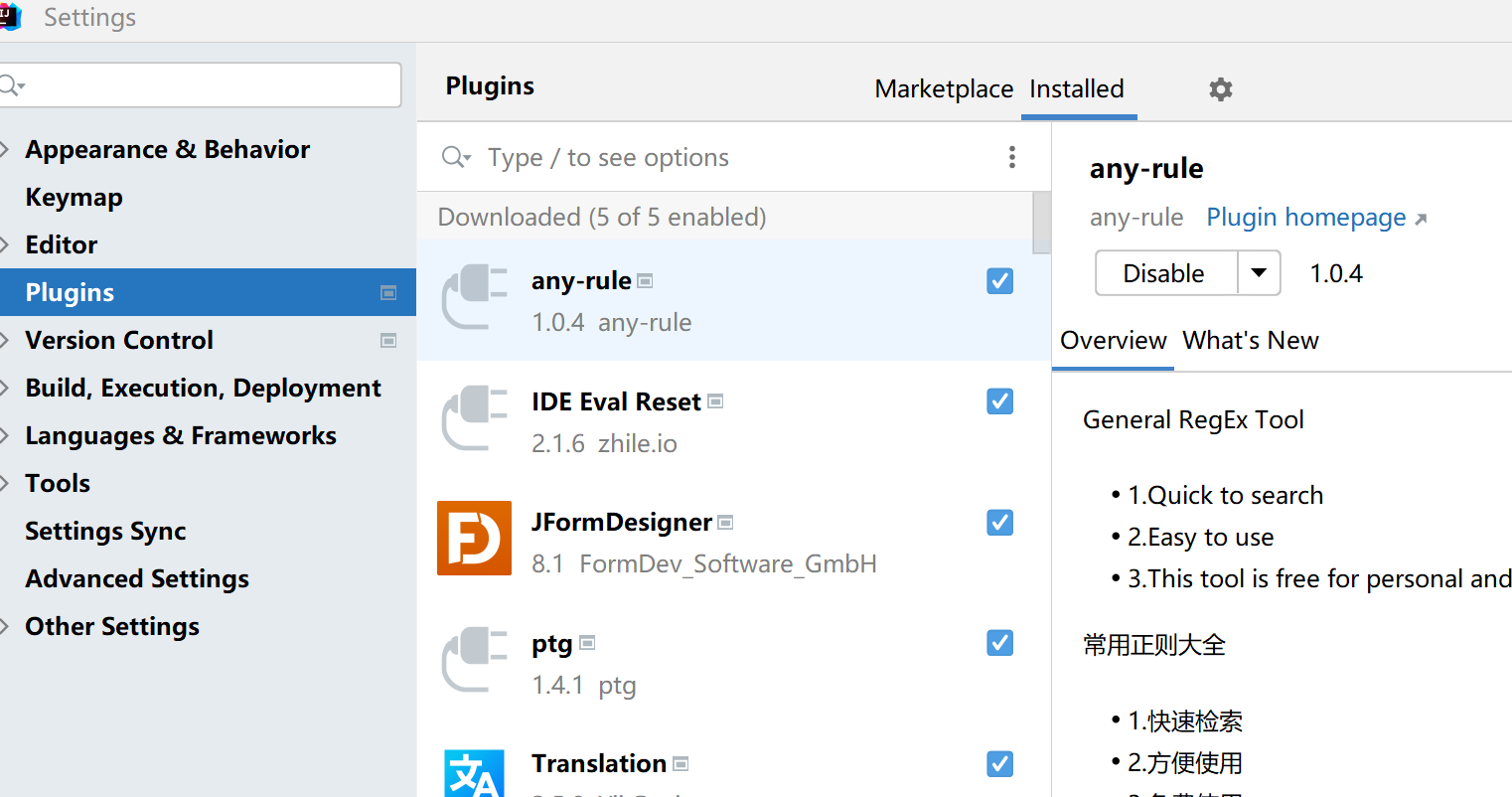Expand the Other Settings node
1512x797 pixels.
(5, 626)
